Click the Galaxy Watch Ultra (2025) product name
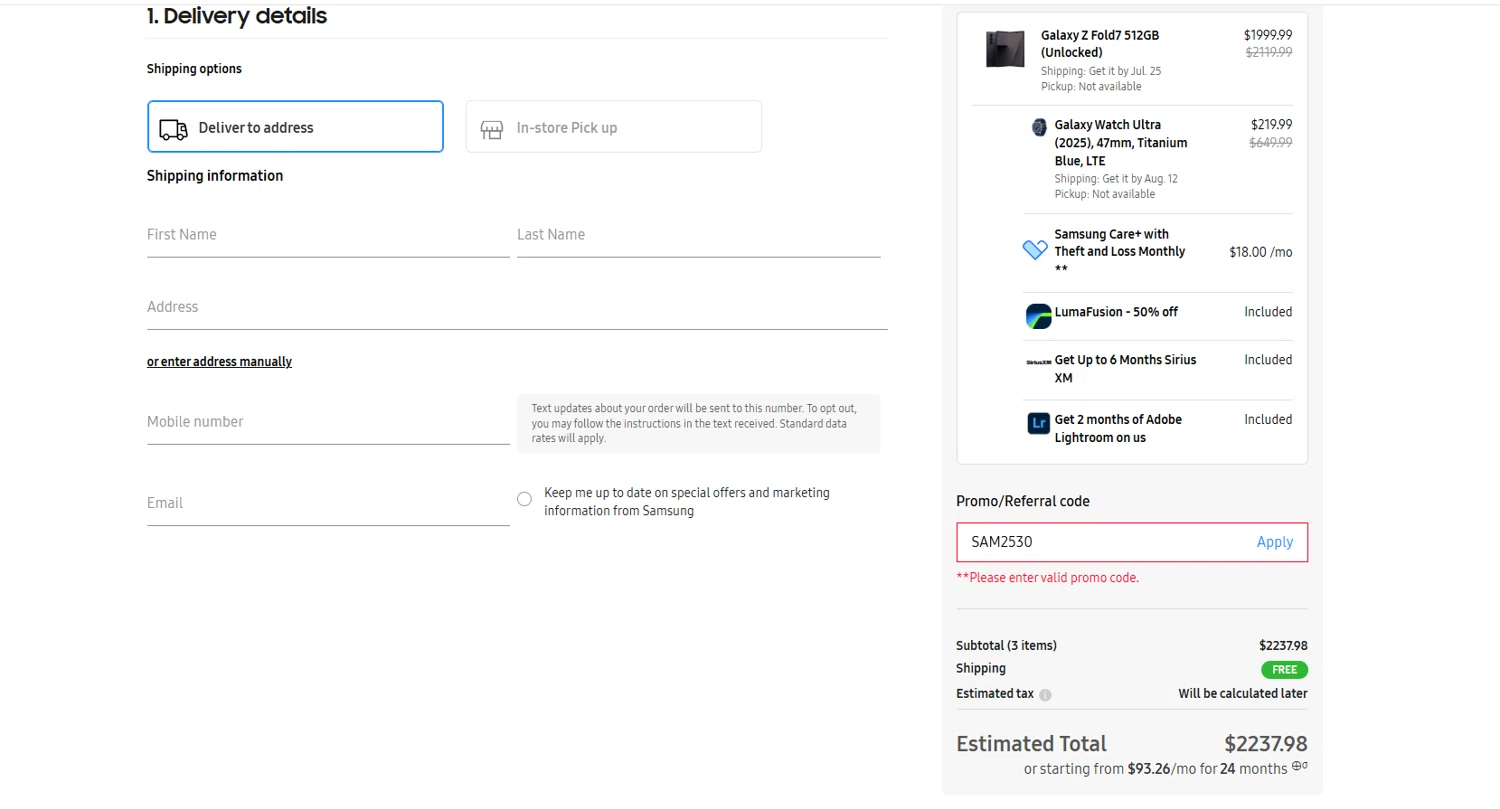 1121,143
